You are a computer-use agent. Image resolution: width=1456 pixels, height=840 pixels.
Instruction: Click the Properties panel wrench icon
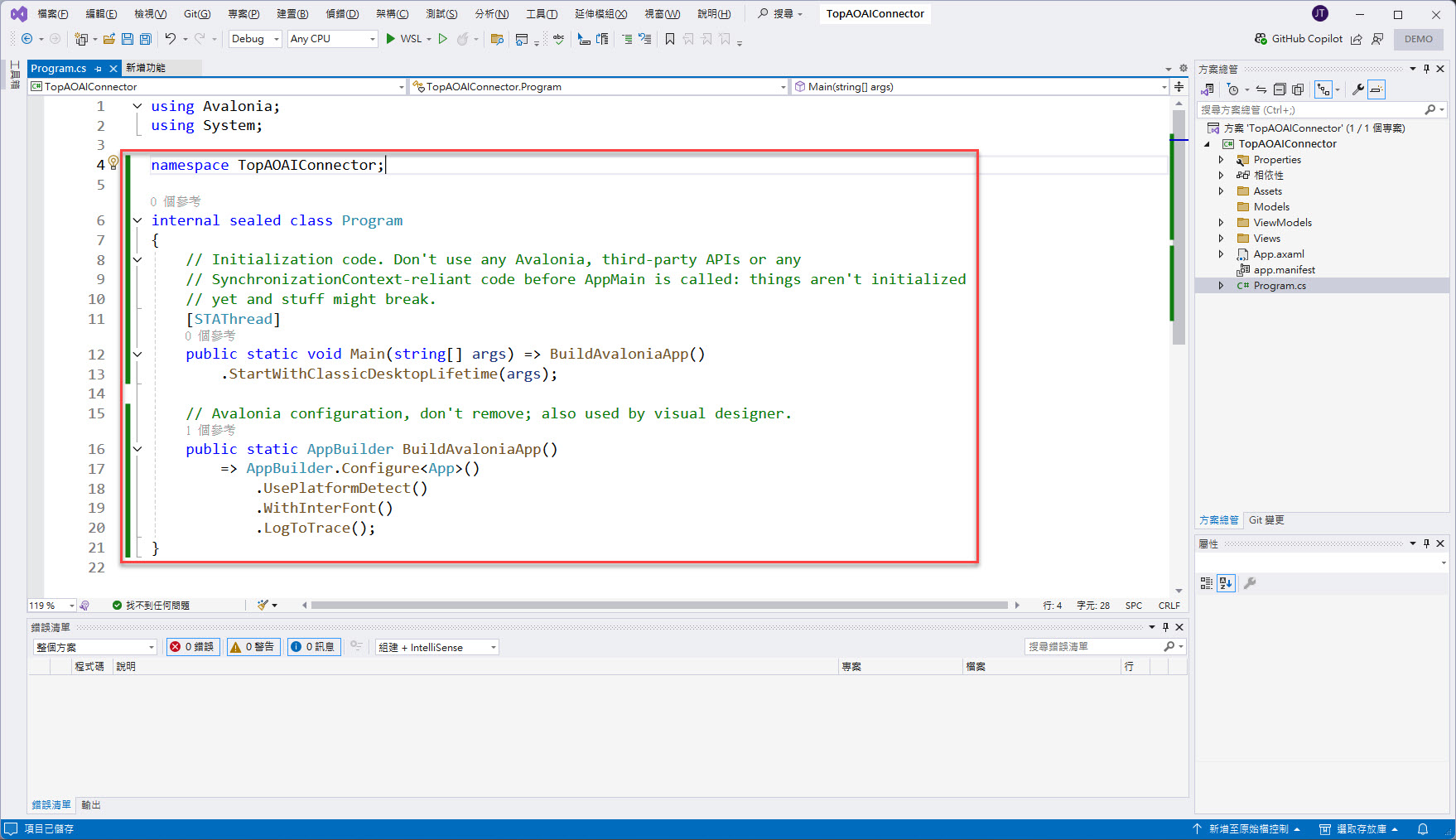coord(1250,583)
